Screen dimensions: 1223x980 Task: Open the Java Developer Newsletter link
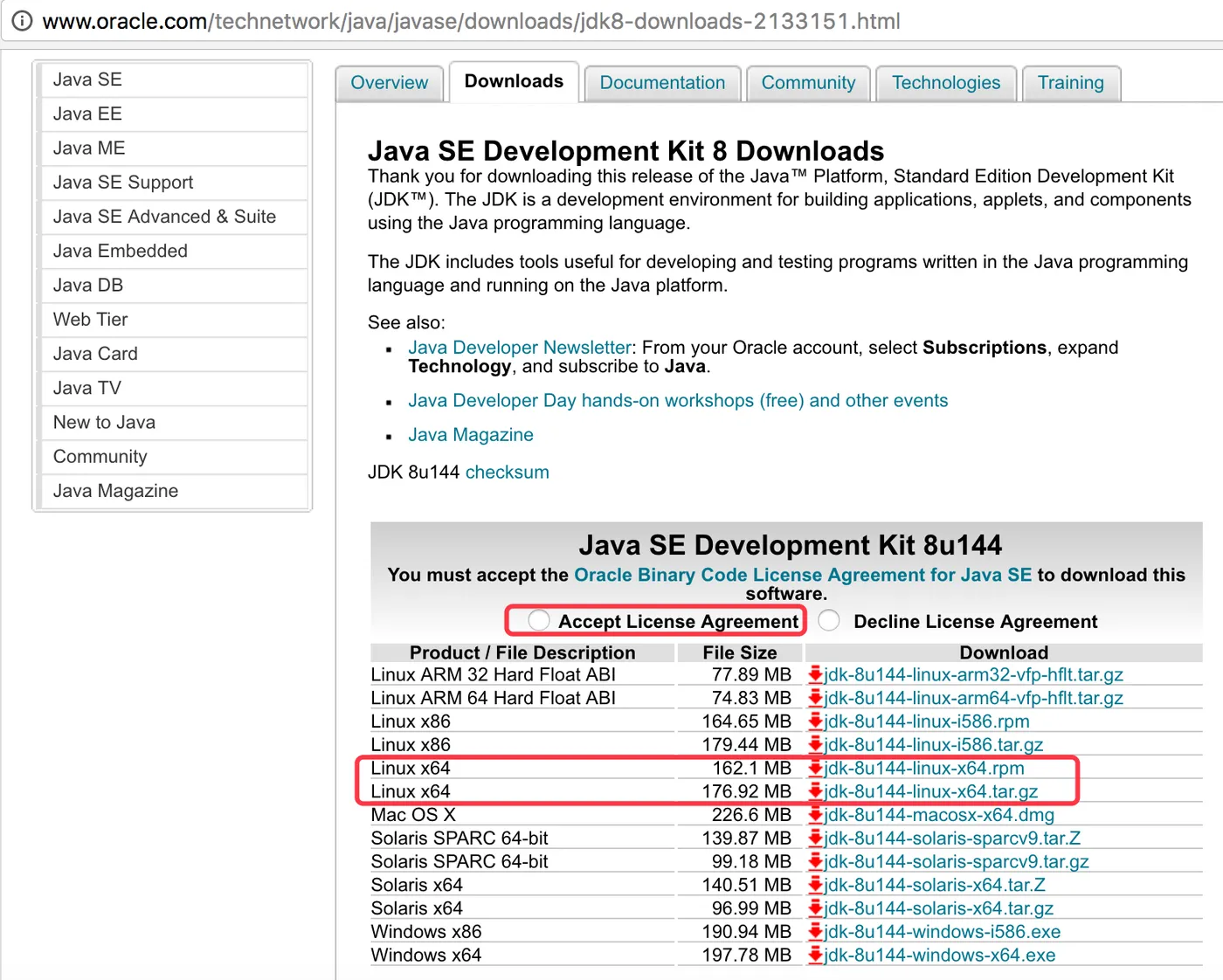tap(520, 348)
